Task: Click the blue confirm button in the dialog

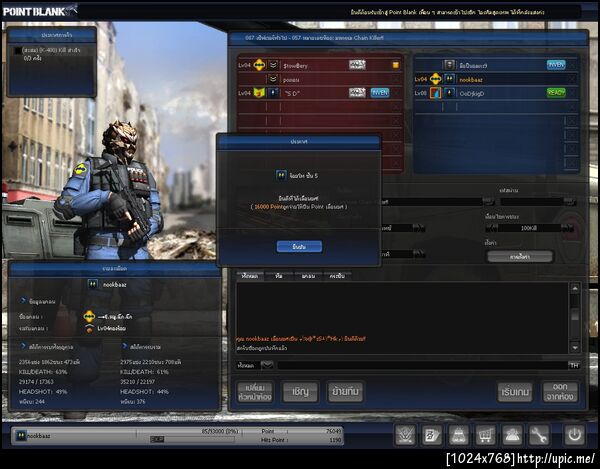Action: (x=299, y=247)
